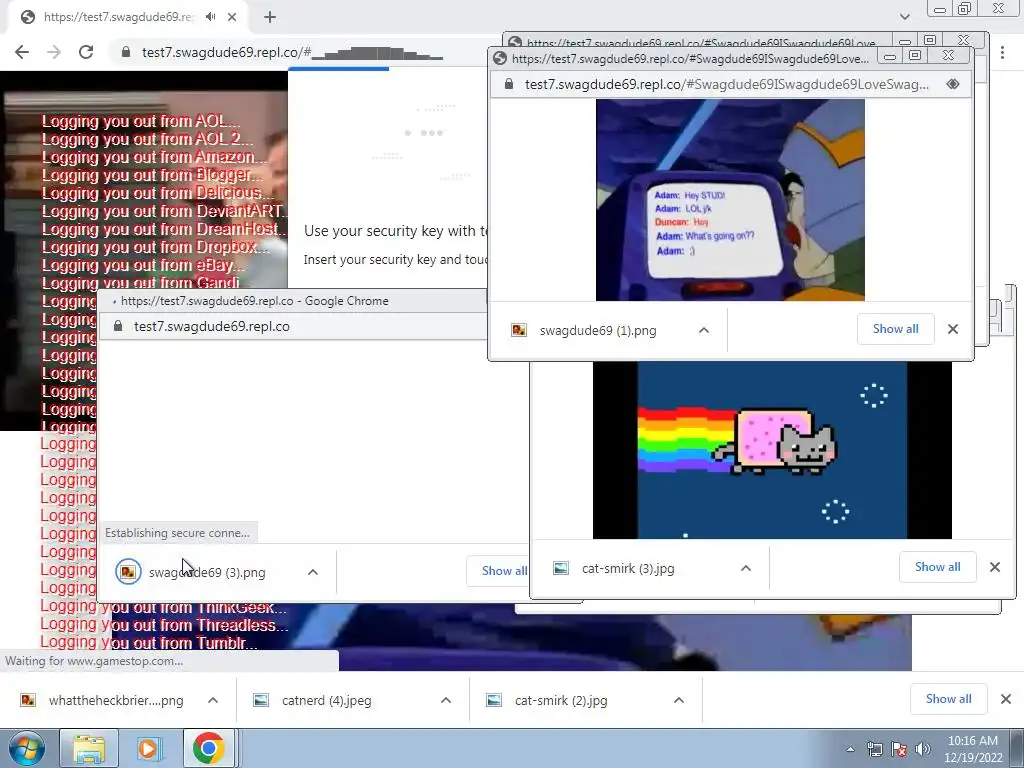Switch to Chrome via taskbar icon
The image size is (1024, 768).
208,748
